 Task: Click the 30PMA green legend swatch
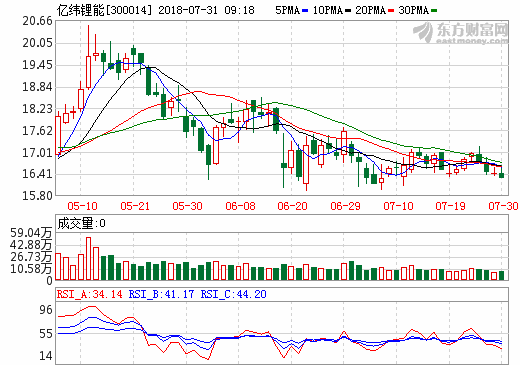434,11
